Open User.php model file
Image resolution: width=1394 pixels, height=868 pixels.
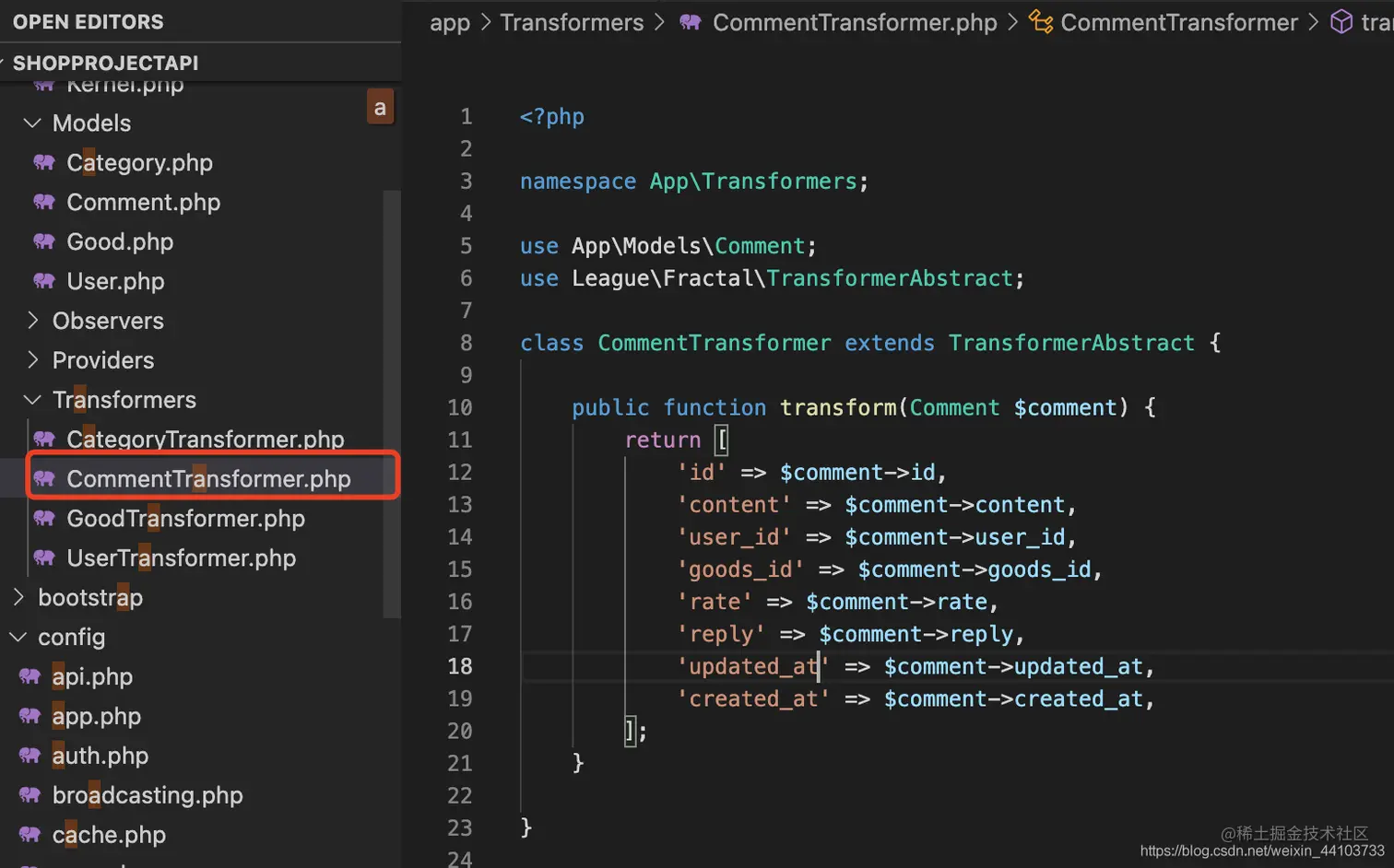(x=115, y=282)
